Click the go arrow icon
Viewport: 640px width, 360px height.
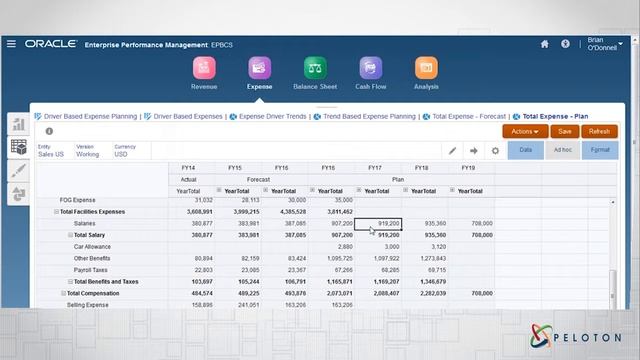(473, 151)
